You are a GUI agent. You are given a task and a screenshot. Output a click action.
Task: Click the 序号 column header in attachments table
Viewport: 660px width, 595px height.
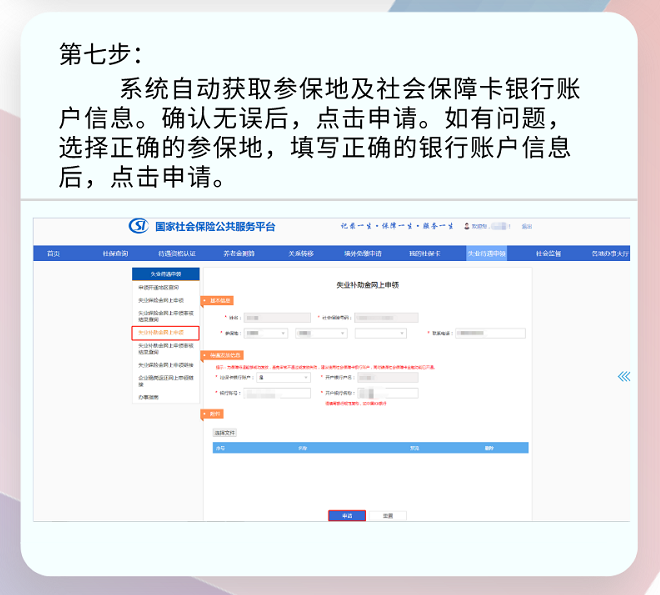[220, 448]
